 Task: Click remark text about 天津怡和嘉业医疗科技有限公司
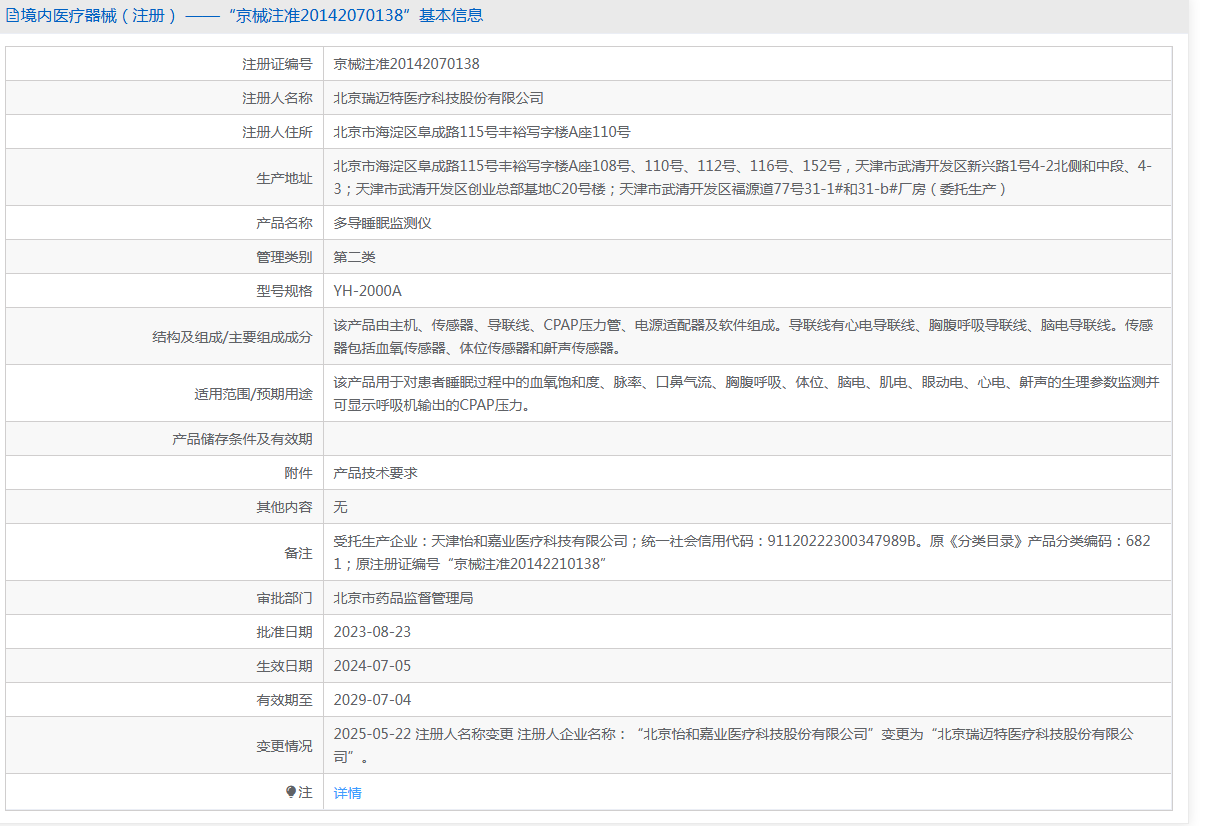click(x=742, y=552)
